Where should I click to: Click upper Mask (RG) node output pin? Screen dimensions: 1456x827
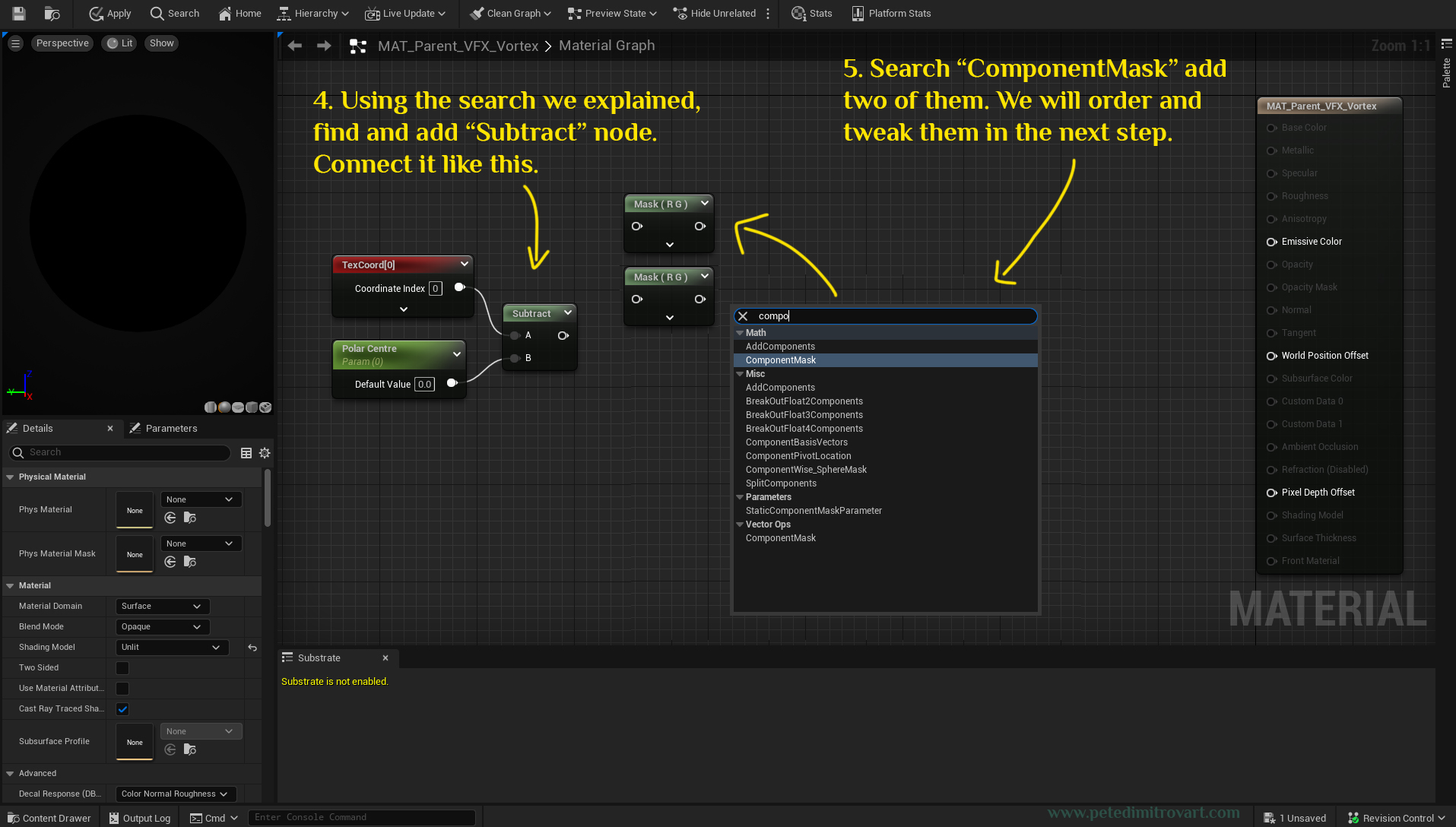tap(700, 226)
